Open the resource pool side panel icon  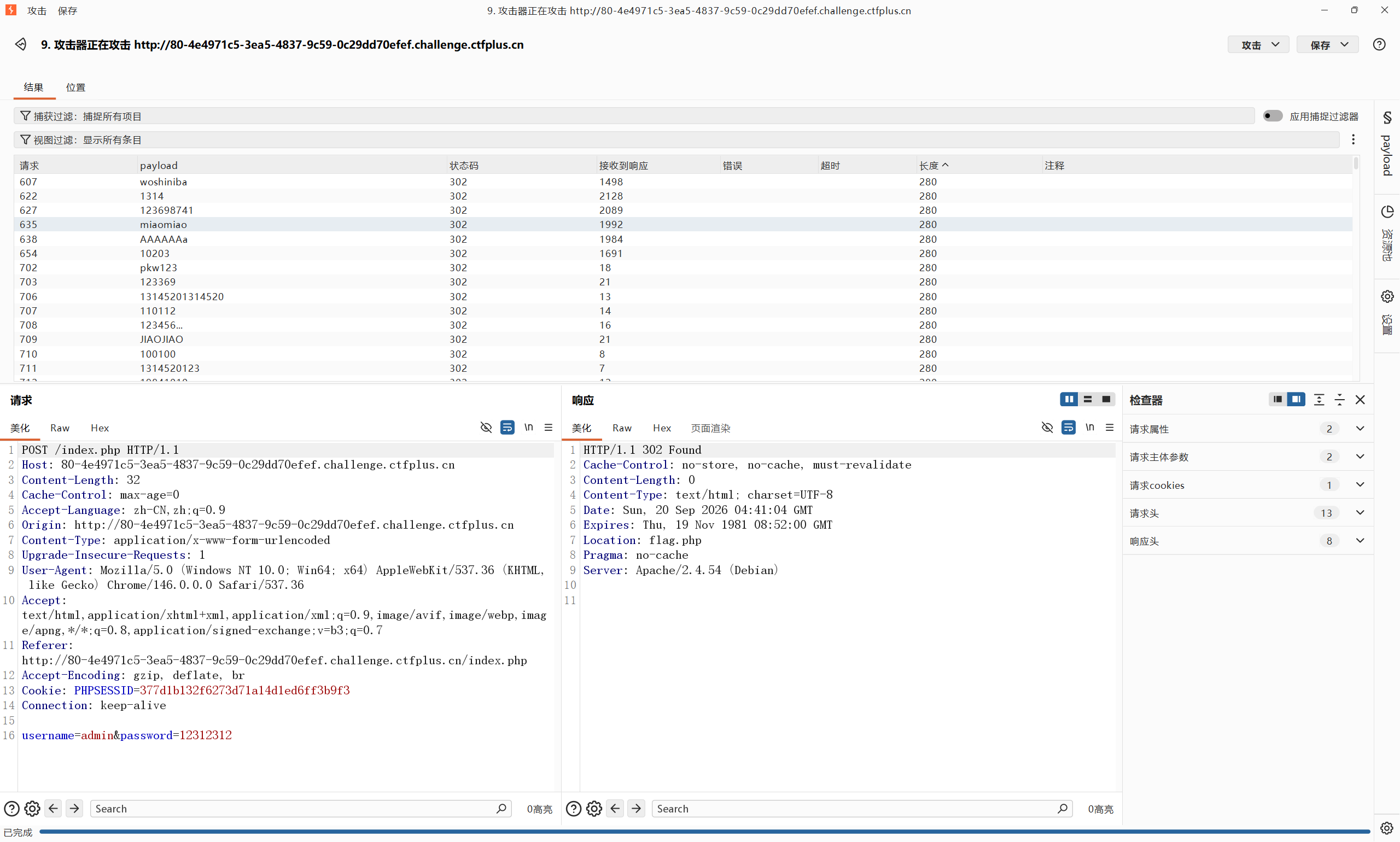(1387, 212)
